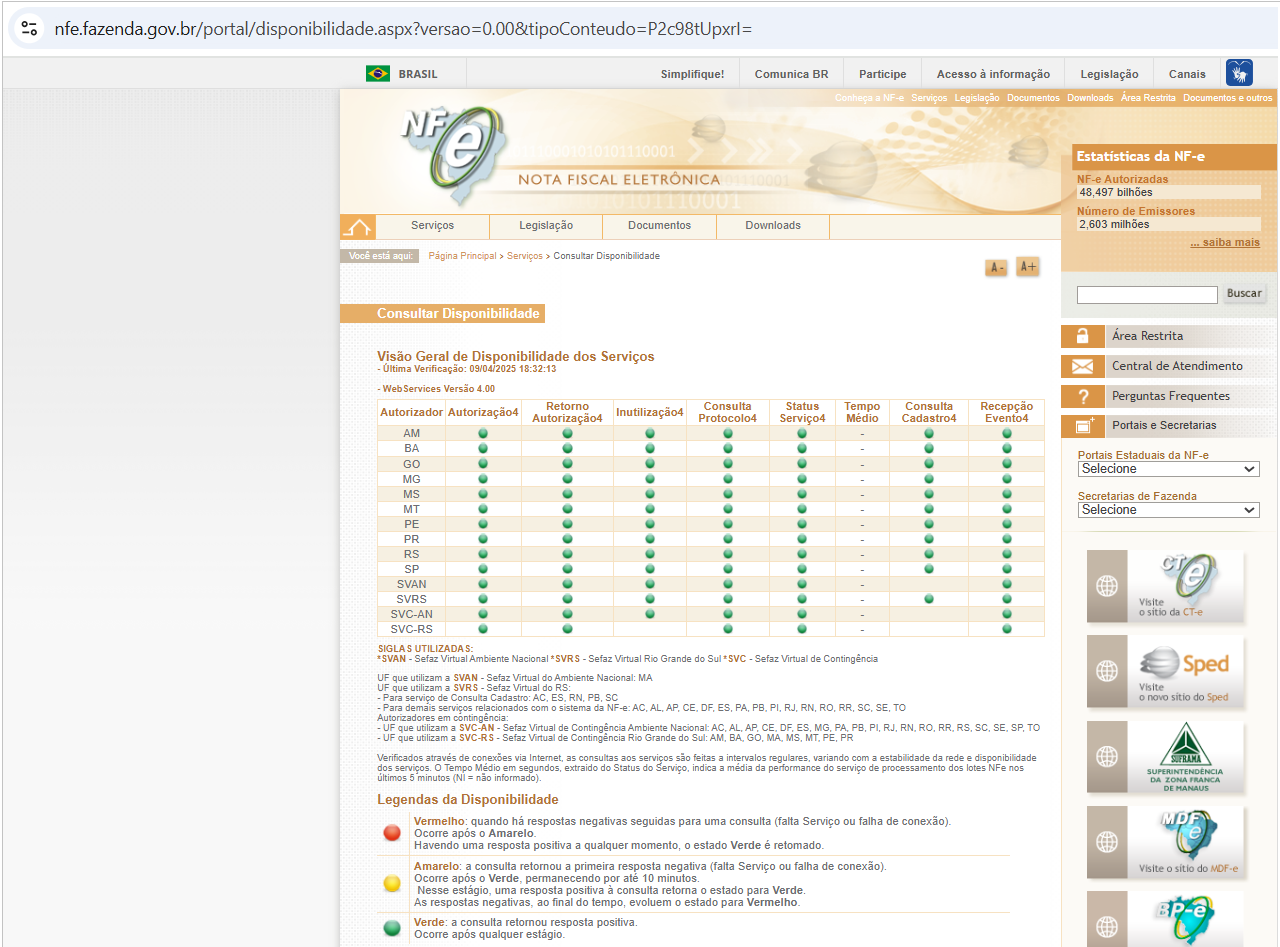The width and height of the screenshot is (1280, 947).
Task: Follow the 'saiba mais' statistics link
Action: coord(1224,243)
